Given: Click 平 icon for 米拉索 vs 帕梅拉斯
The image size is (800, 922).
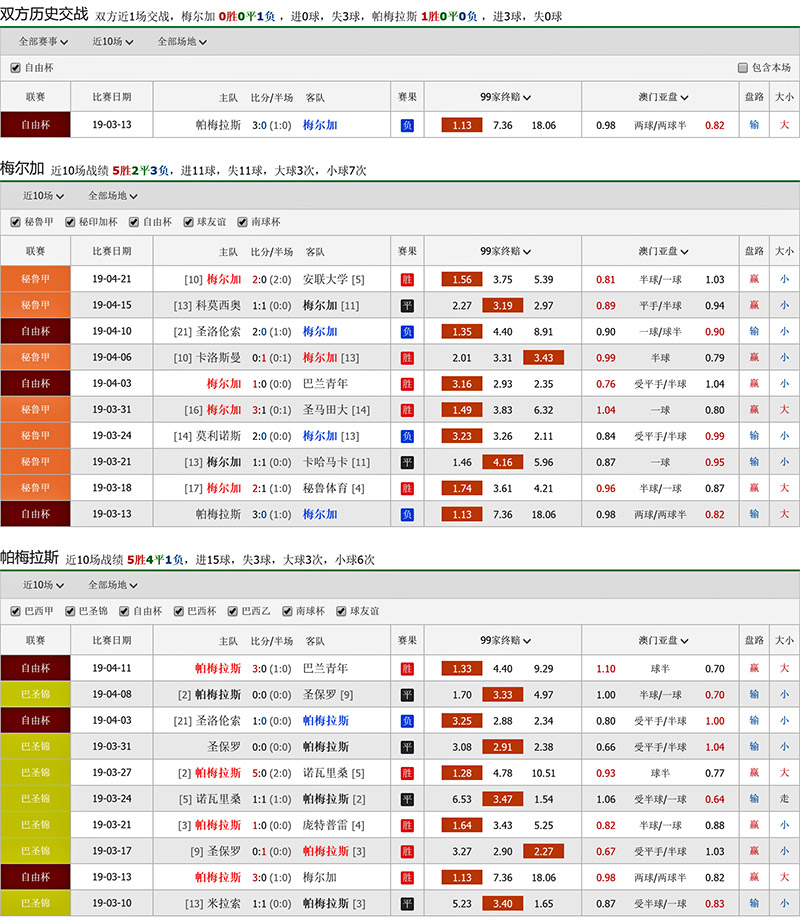Looking at the screenshot, I should pos(407,903).
